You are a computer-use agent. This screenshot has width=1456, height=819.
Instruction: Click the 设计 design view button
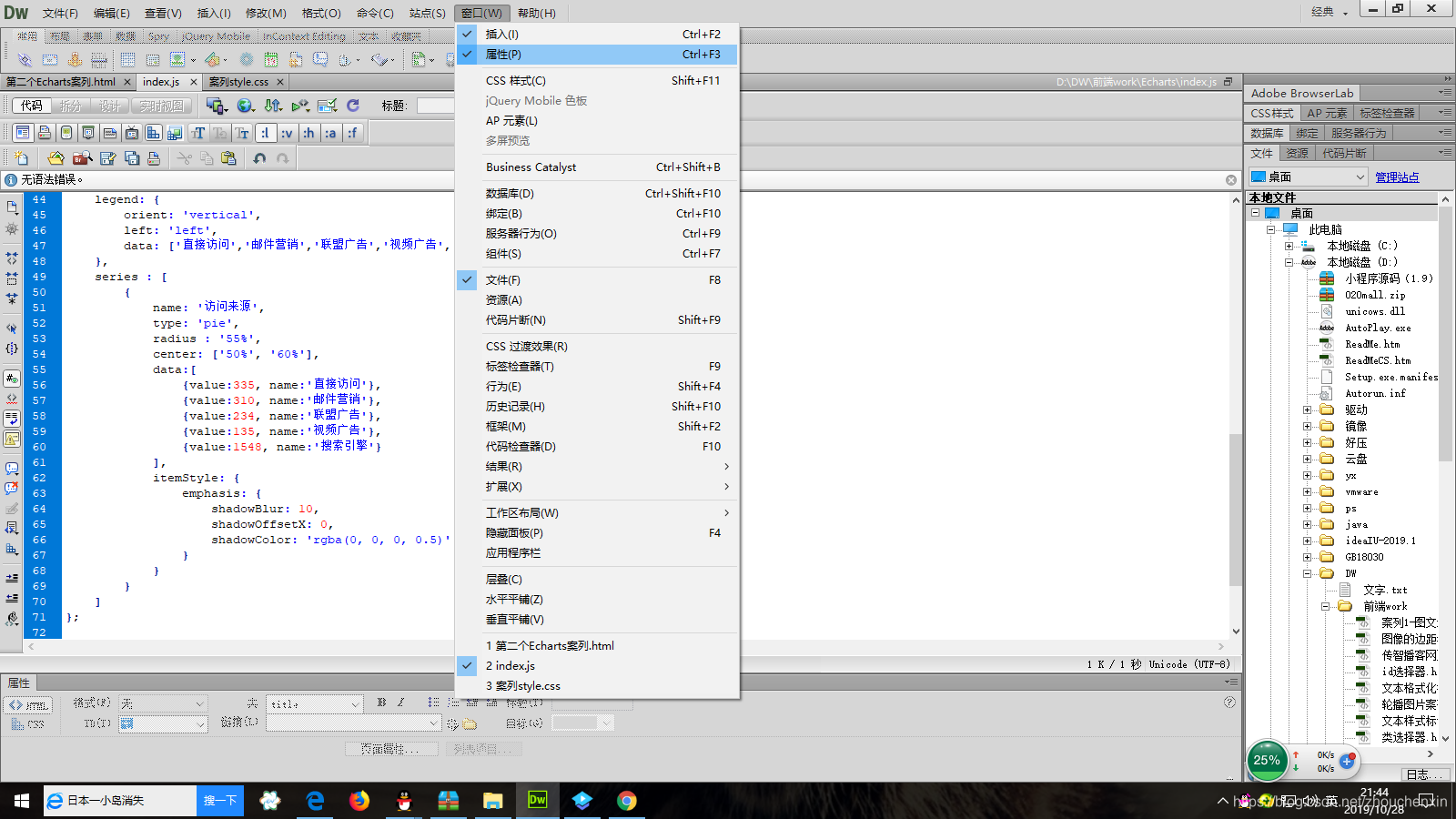[x=110, y=106]
